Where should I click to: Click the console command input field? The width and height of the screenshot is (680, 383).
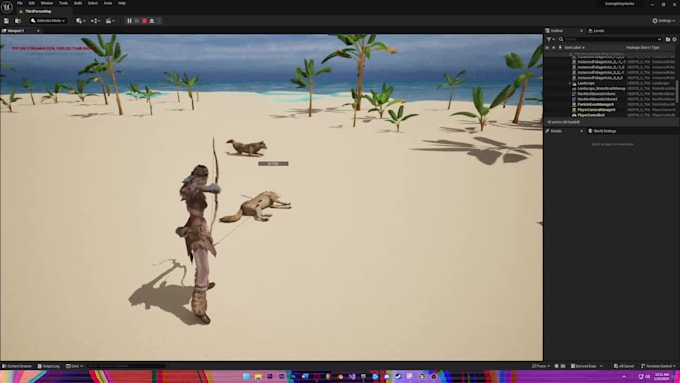point(126,366)
